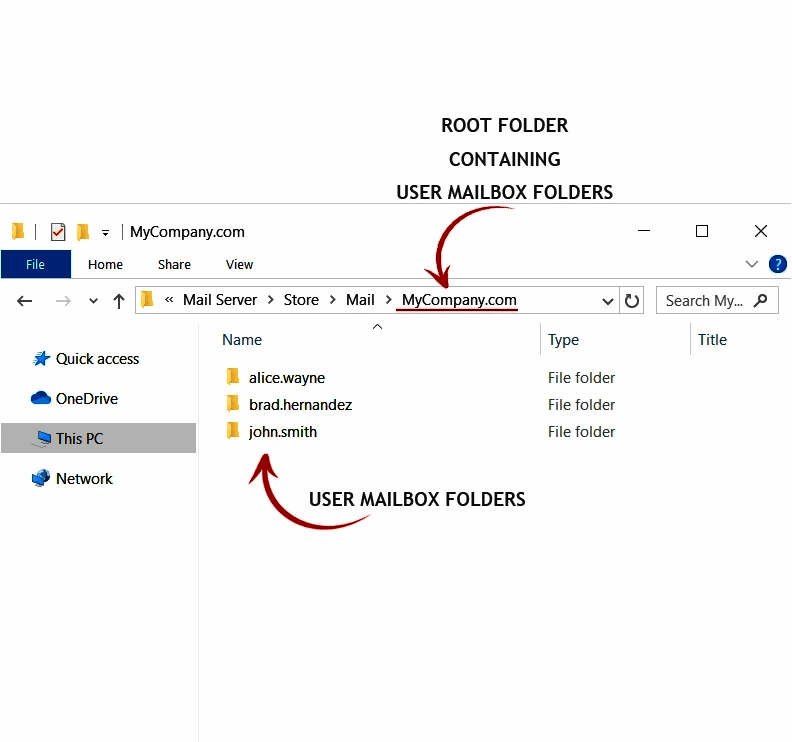Go back using the left arrow
Image resolution: width=792 pixels, height=742 pixels.
point(25,301)
